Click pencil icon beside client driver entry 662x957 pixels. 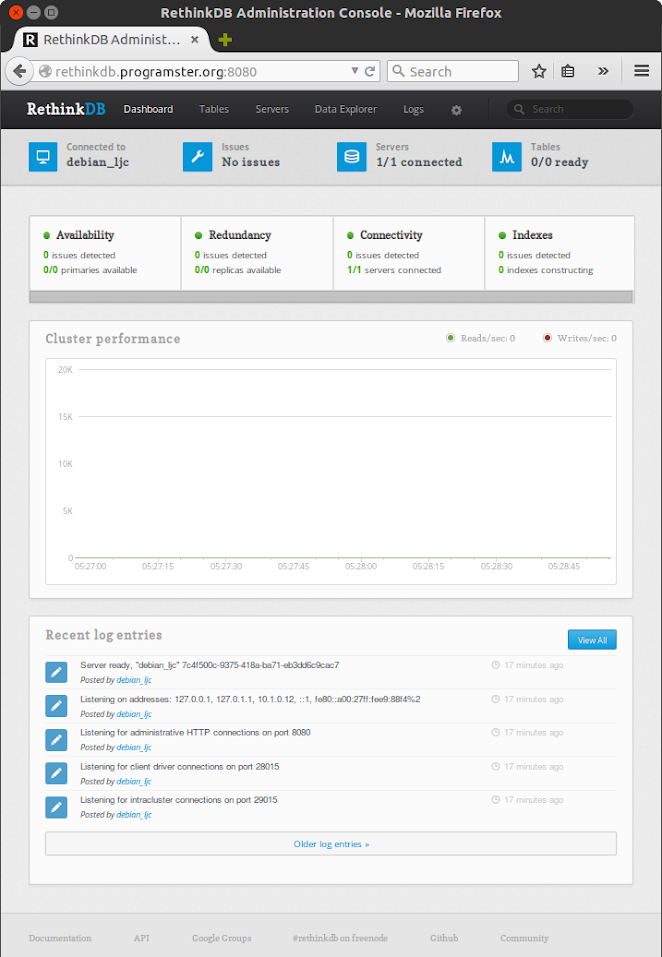[x=56, y=773]
